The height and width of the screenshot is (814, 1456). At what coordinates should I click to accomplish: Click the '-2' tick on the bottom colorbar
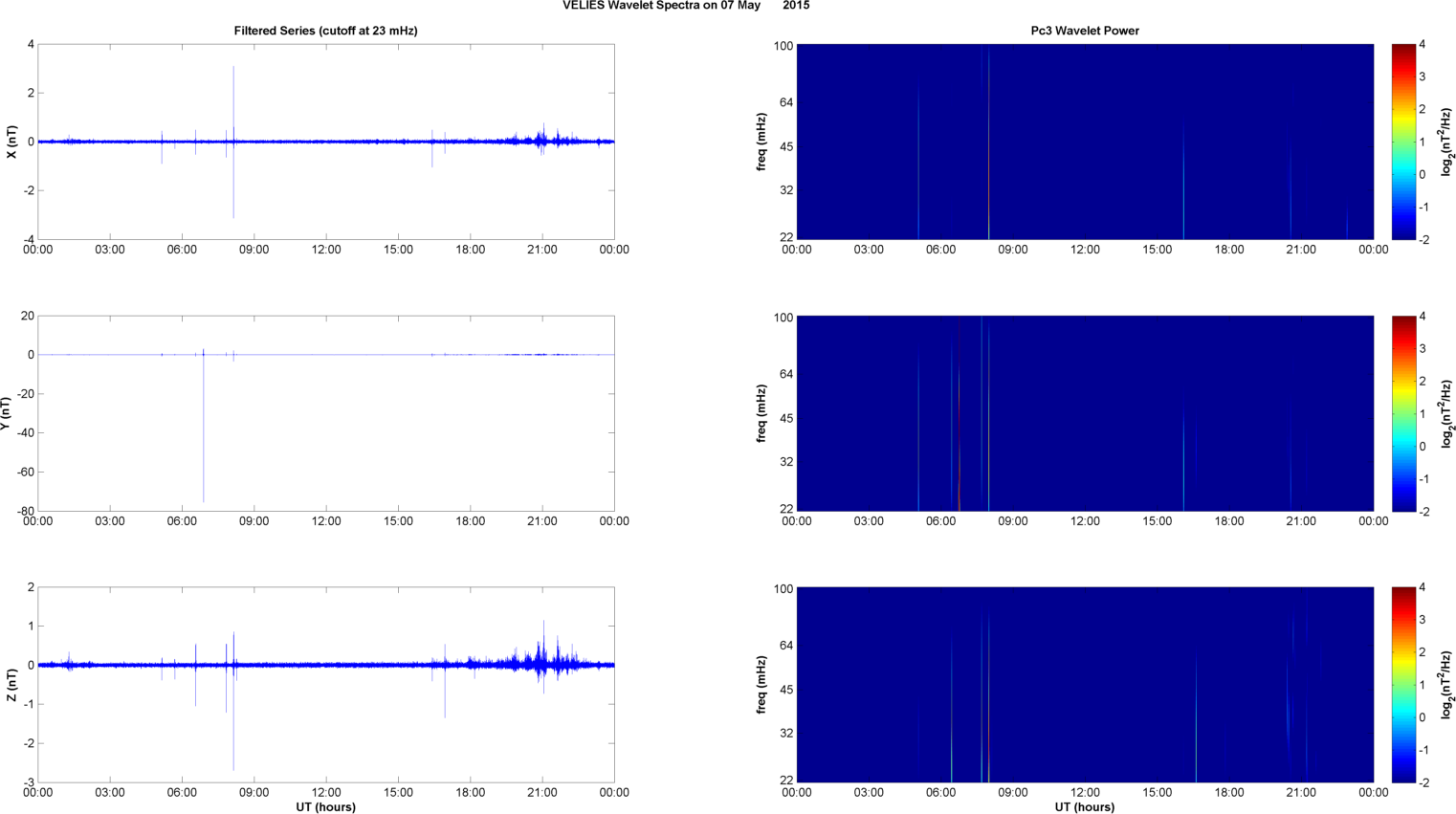pyautogui.click(x=1424, y=782)
